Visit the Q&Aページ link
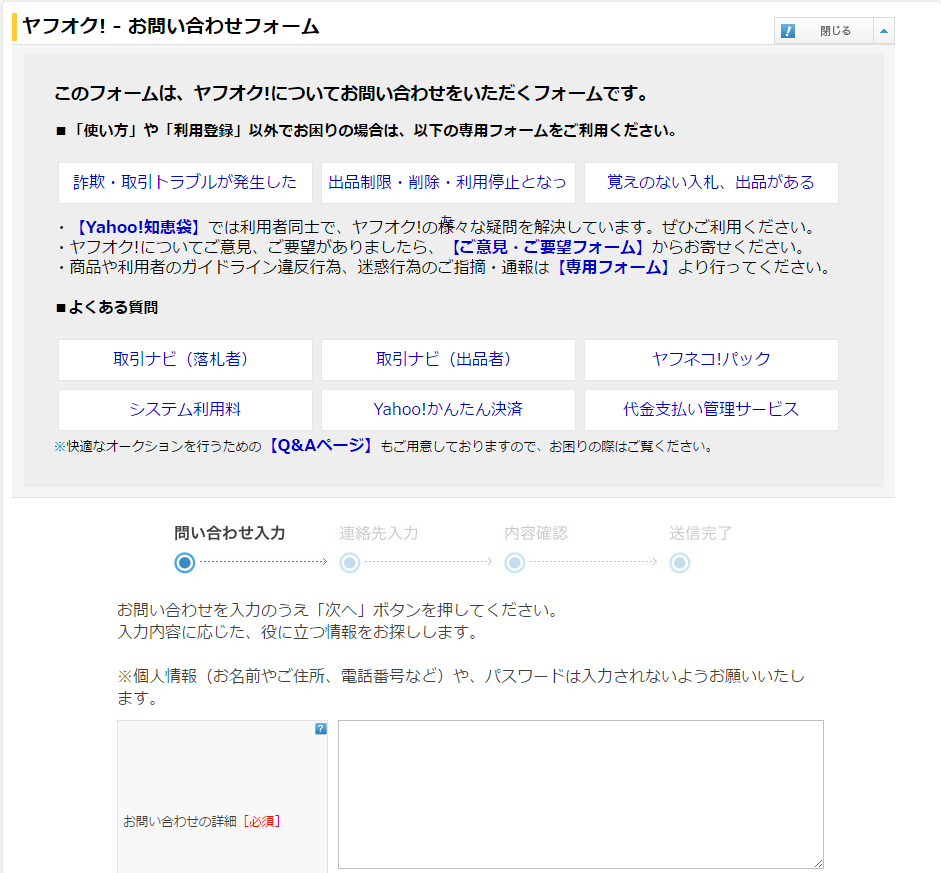 [x=320, y=446]
